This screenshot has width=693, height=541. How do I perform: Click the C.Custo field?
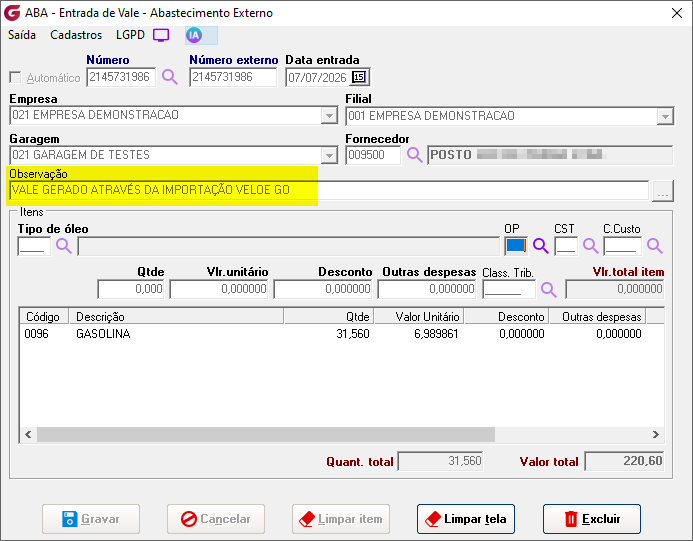tap(622, 246)
